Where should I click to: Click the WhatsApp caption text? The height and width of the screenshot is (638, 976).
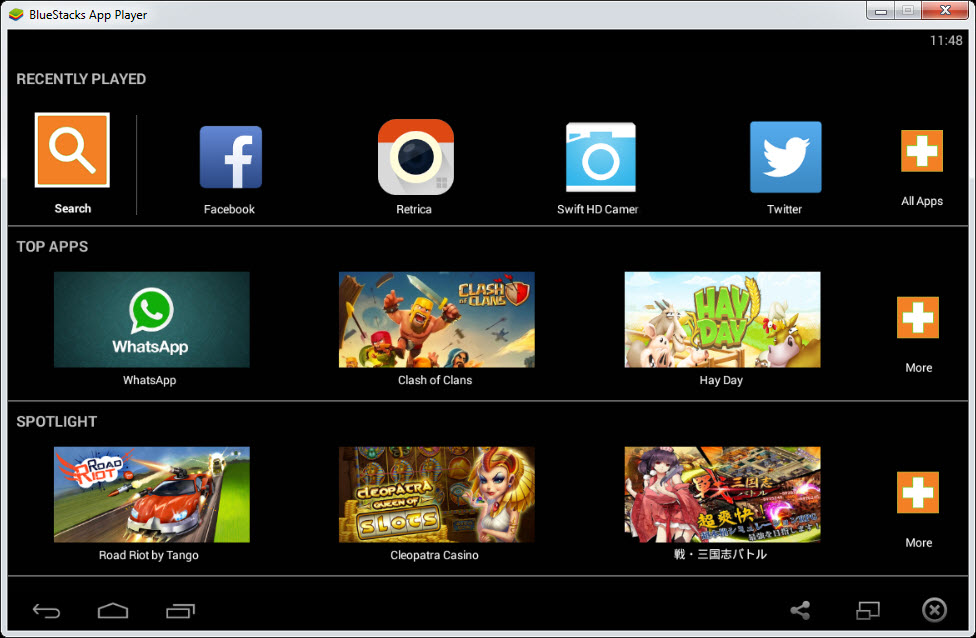149,380
